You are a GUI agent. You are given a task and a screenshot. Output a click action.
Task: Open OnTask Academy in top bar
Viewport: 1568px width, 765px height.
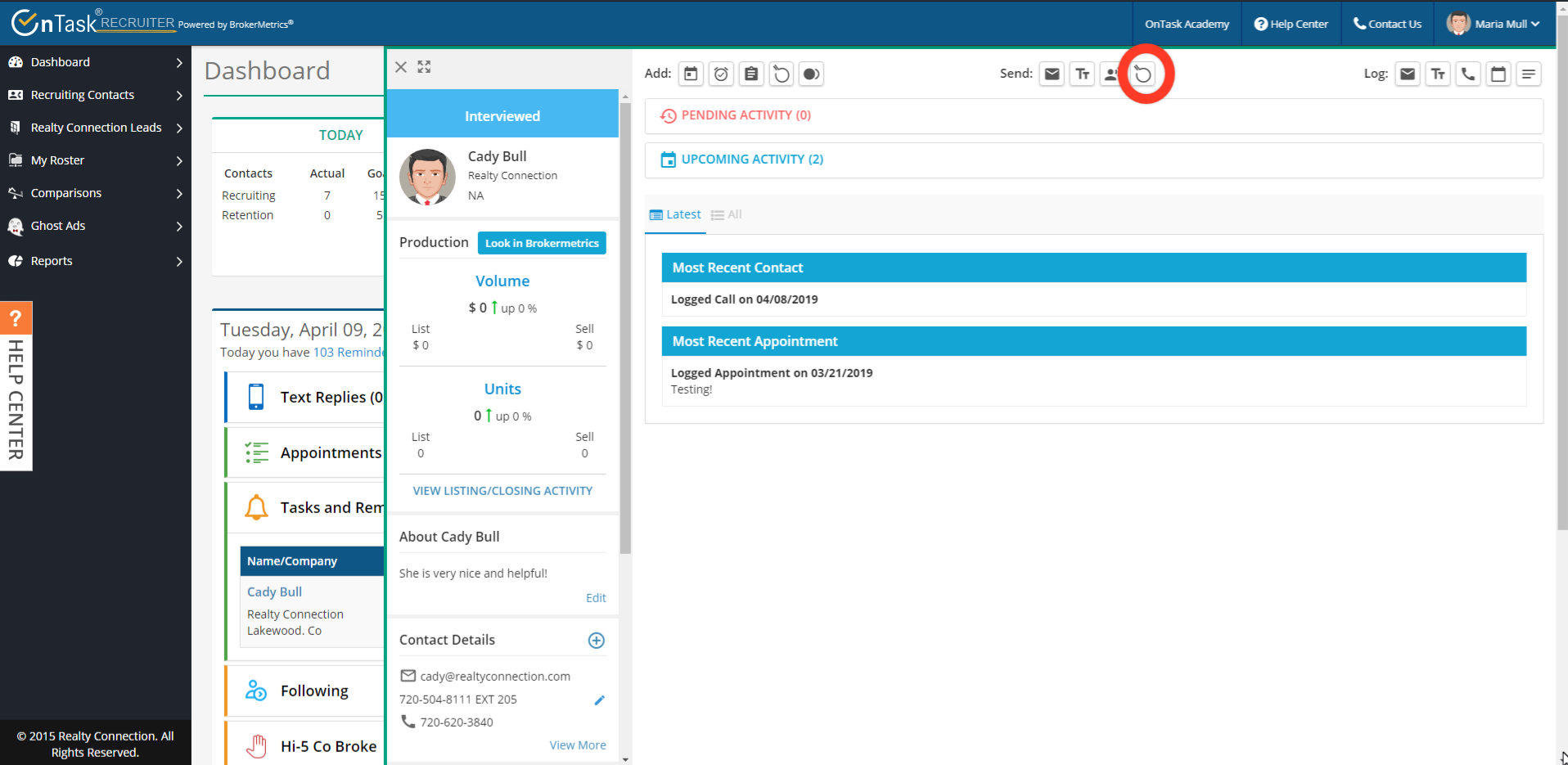click(x=1187, y=24)
